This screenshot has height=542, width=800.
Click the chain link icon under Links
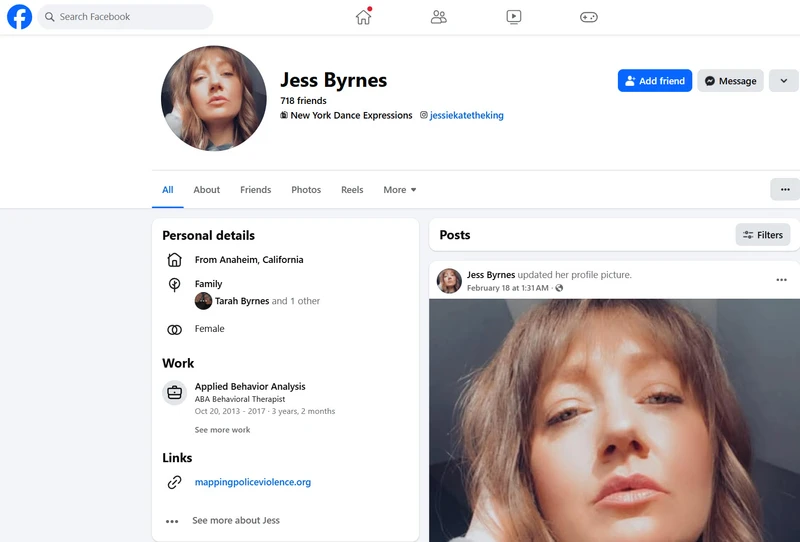[x=174, y=482]
